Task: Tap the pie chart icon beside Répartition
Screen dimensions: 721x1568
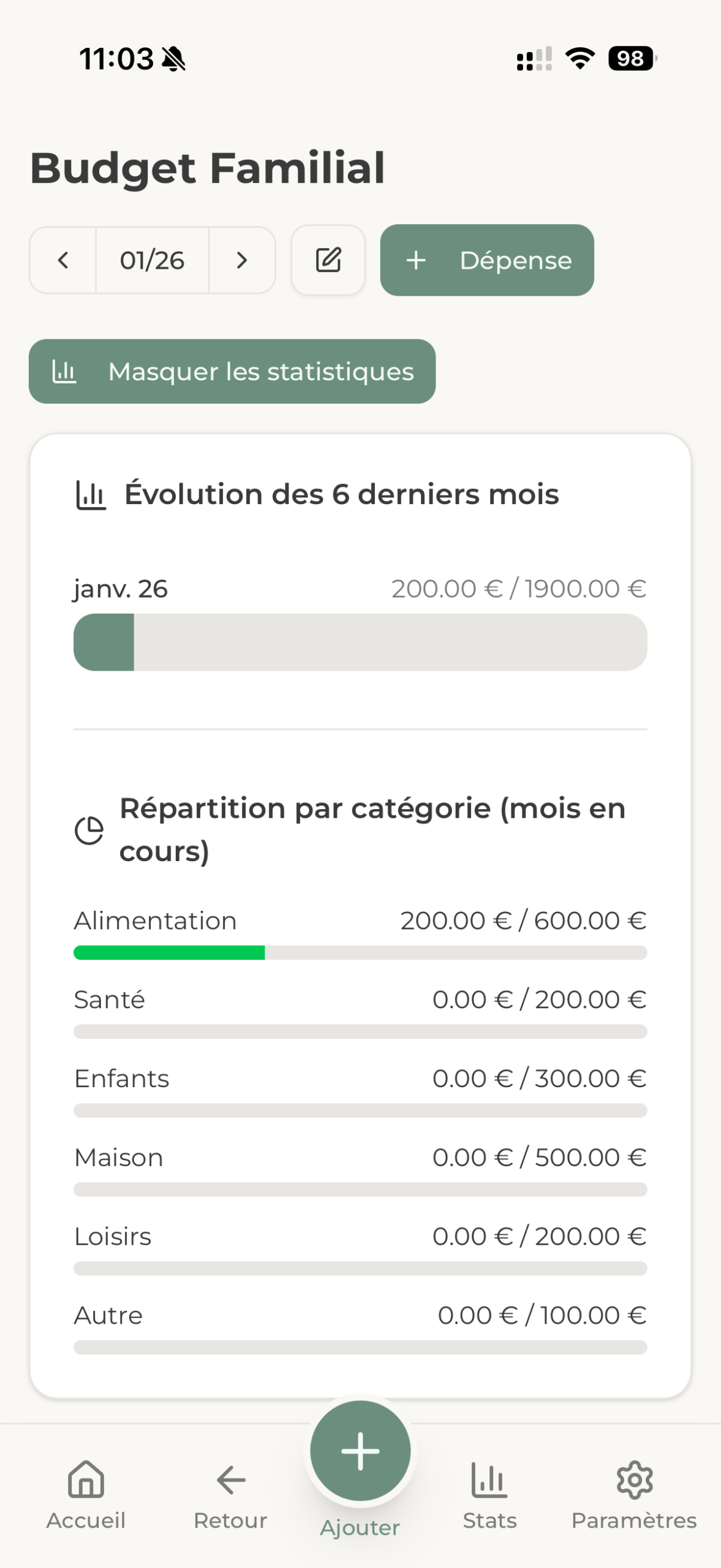Action: tap(89, 831)
